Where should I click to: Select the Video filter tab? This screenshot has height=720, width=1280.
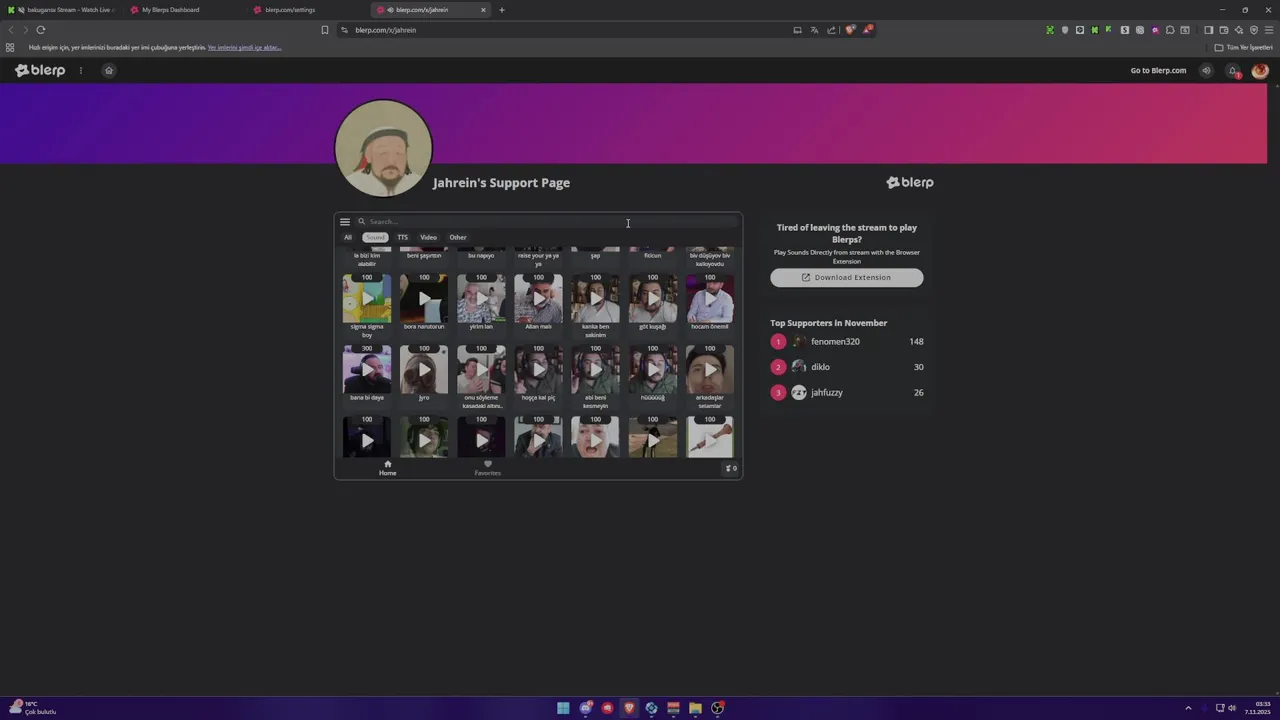[x=428, y=238]
